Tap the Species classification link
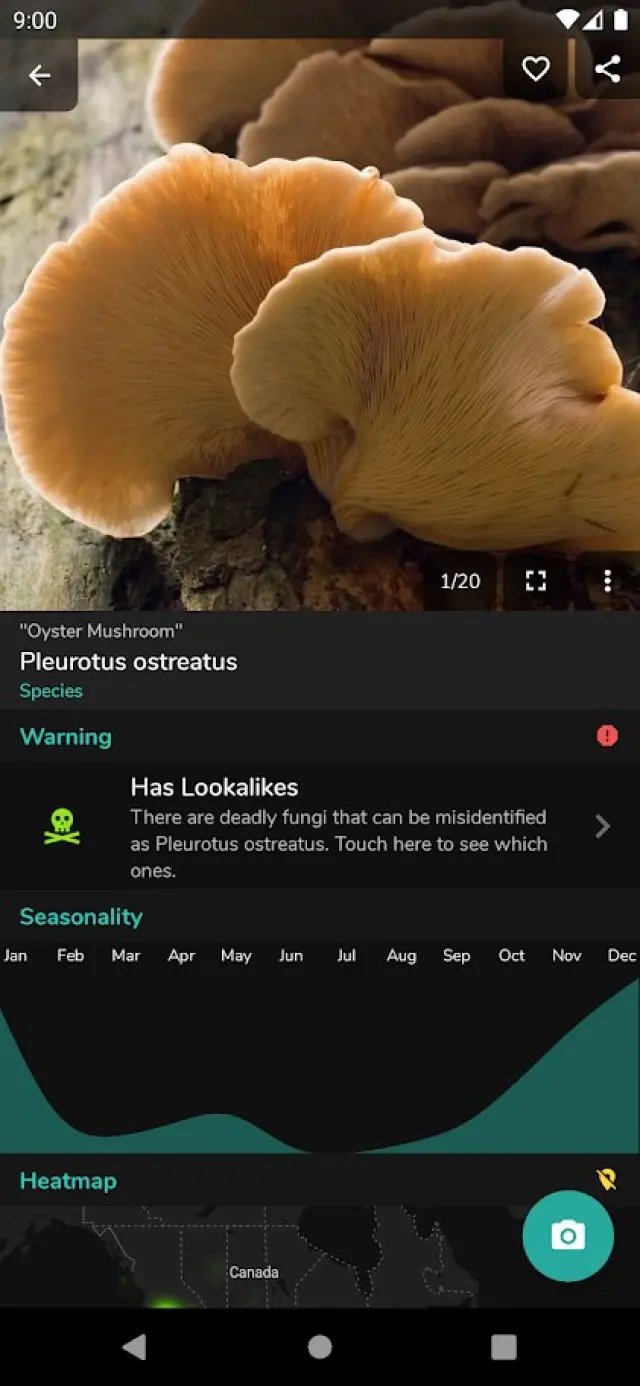The image size is (640, 1386). pos(51,691)
